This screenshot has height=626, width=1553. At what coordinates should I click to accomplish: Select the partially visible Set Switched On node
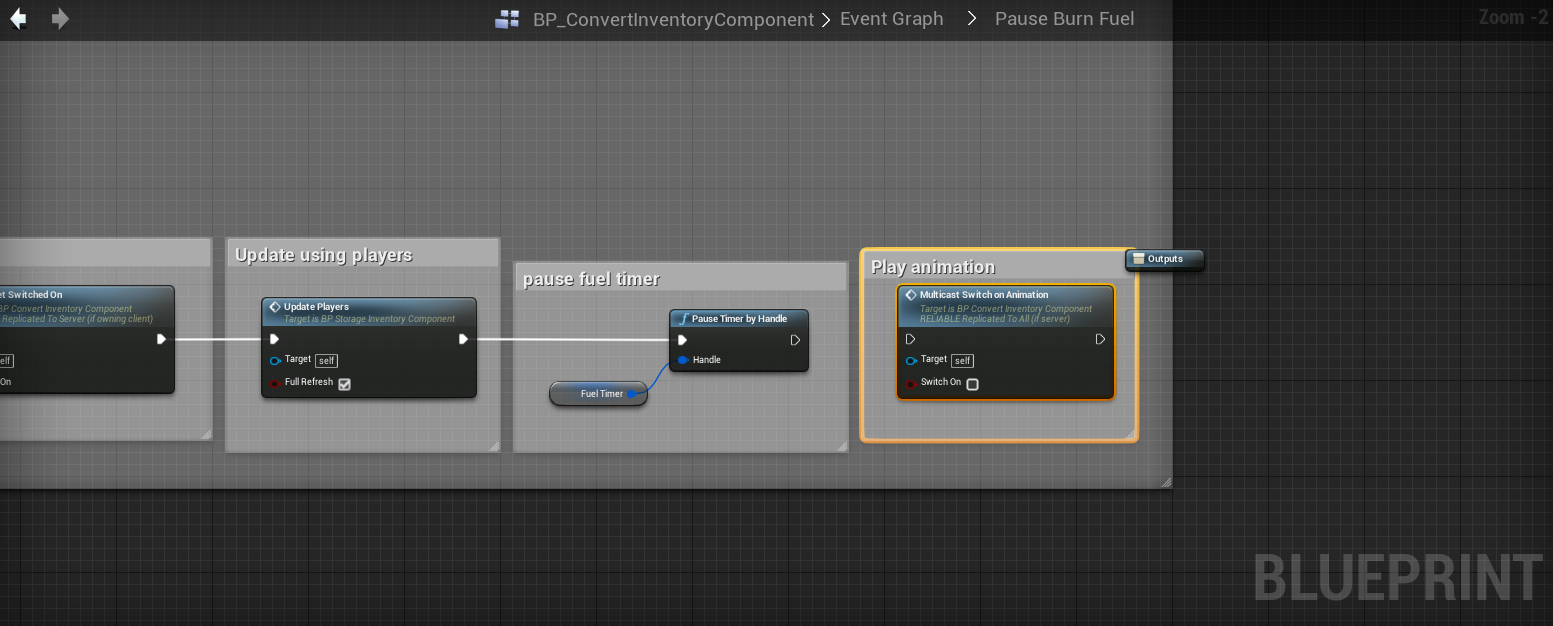point(87,339)
